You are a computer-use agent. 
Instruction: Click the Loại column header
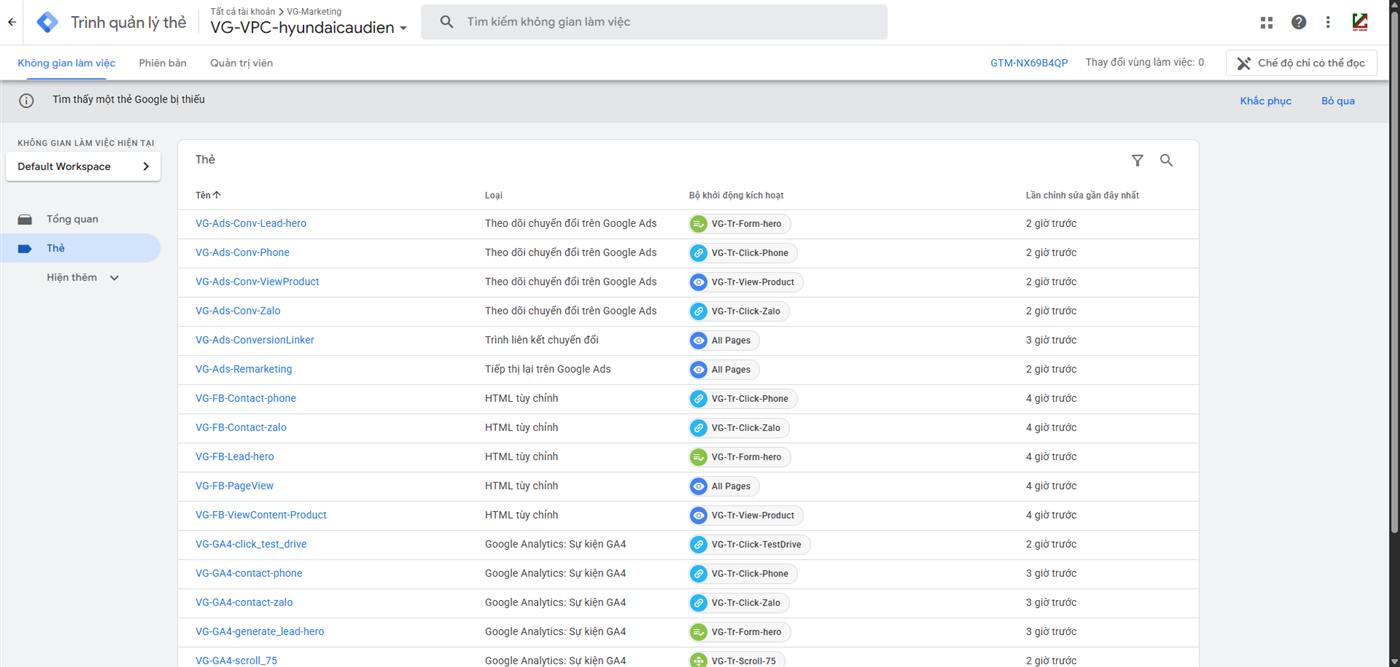[x=494, y=195]
